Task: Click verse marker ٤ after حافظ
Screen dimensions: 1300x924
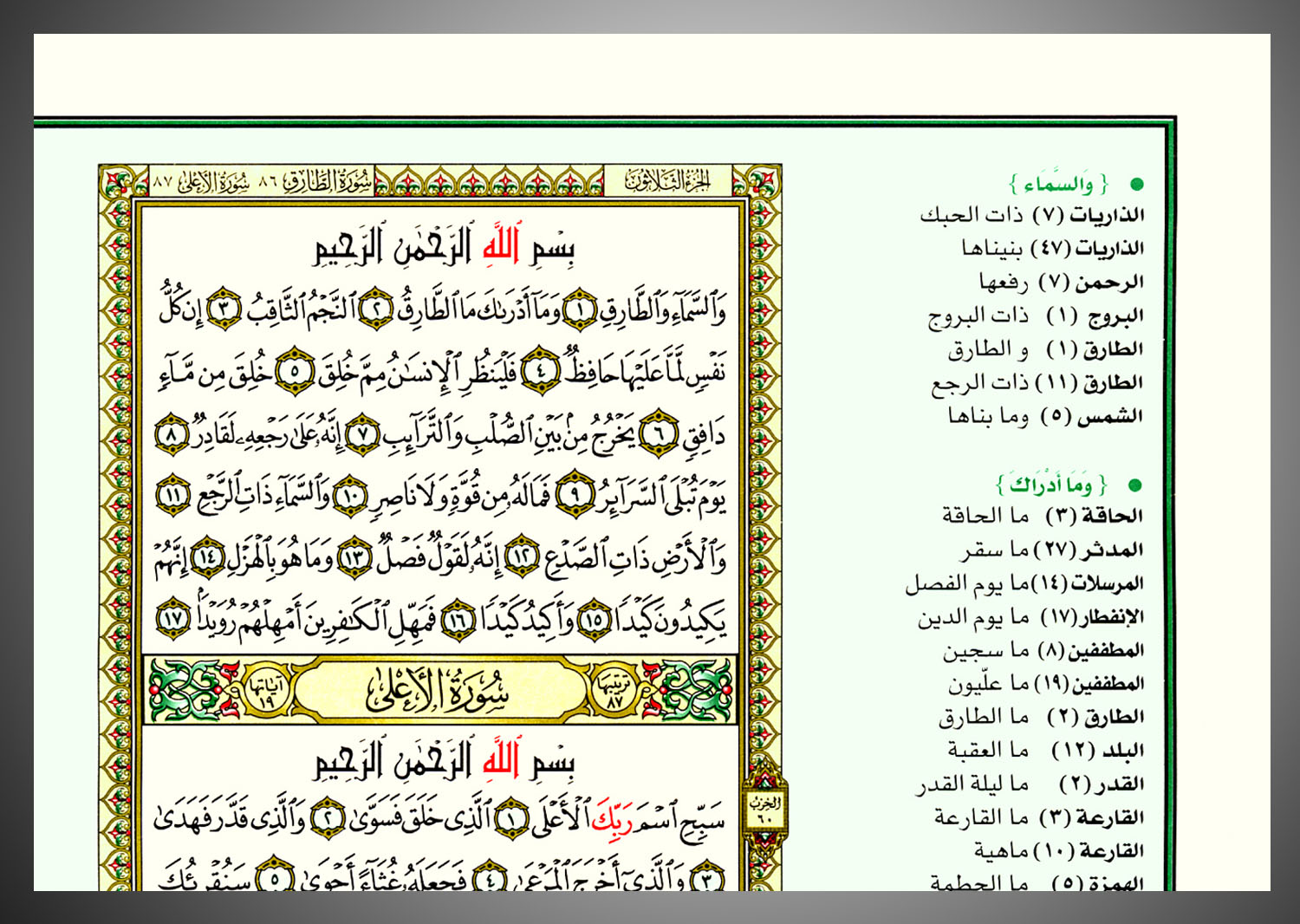Action: tap(541, 371)
